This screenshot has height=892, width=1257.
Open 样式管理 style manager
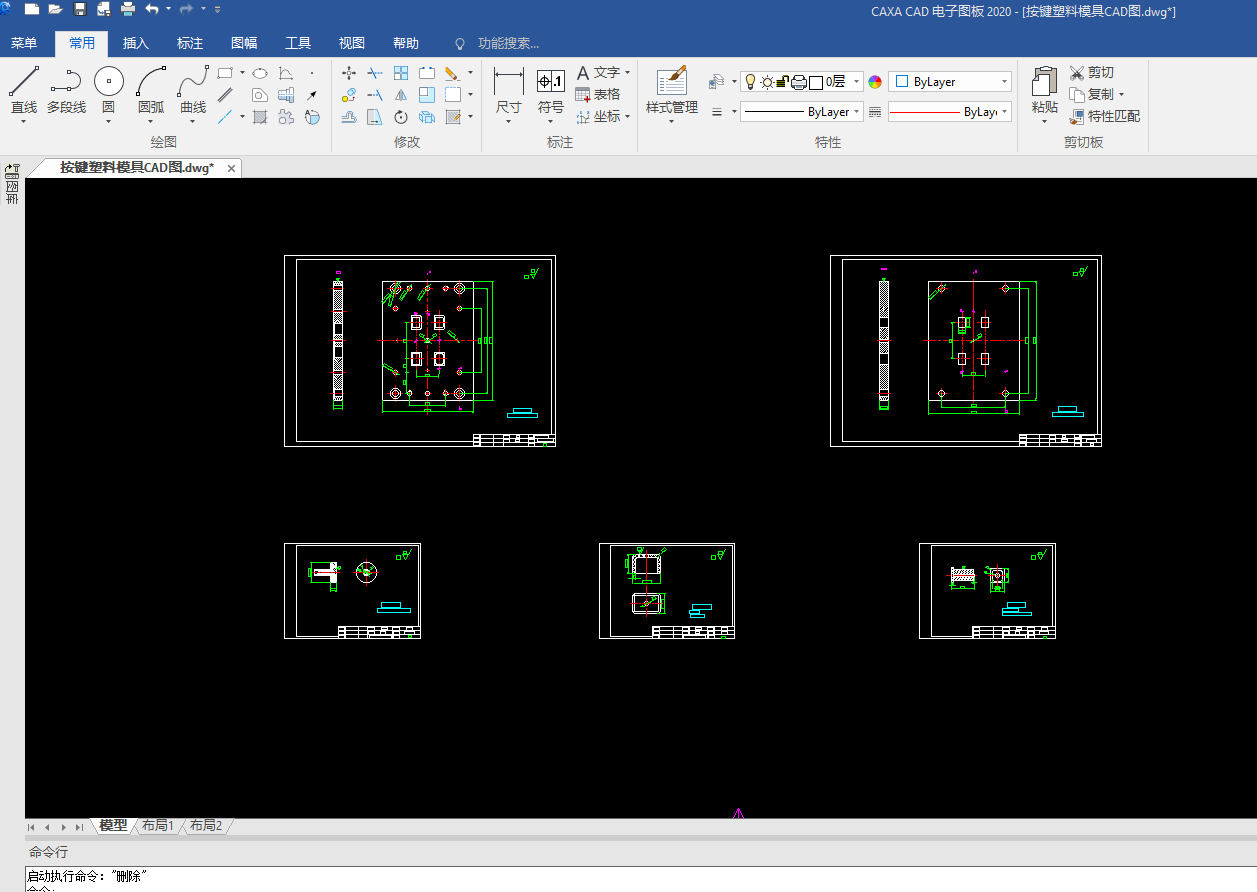671,90
